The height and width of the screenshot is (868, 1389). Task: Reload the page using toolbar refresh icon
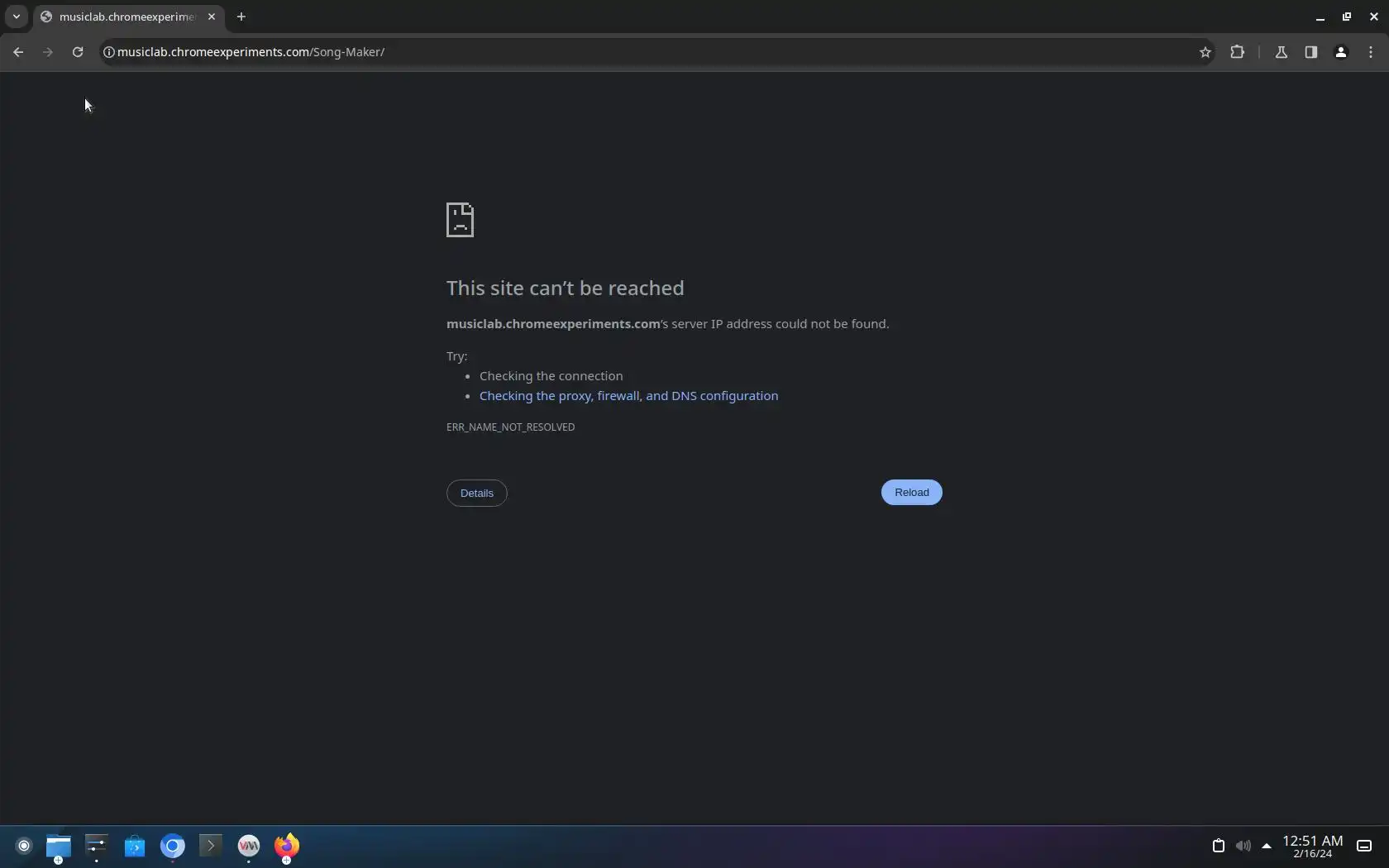(78, 52)
